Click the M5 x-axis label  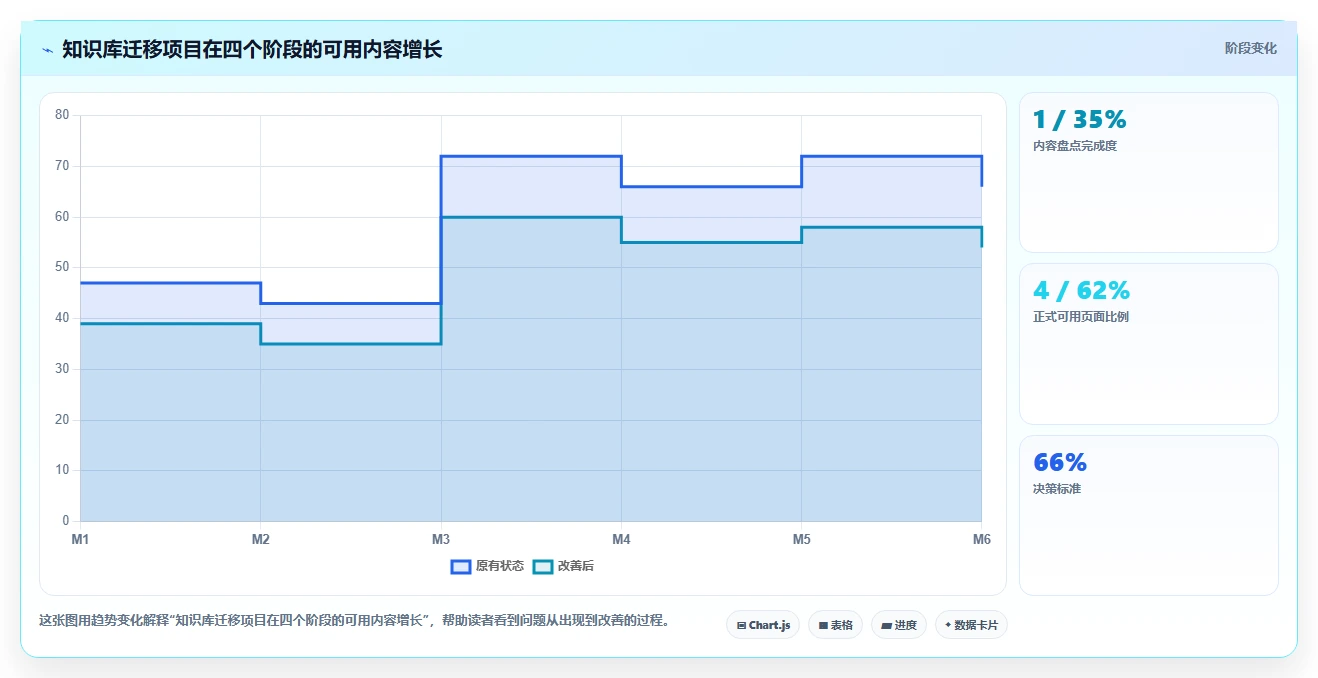[801, 539]
